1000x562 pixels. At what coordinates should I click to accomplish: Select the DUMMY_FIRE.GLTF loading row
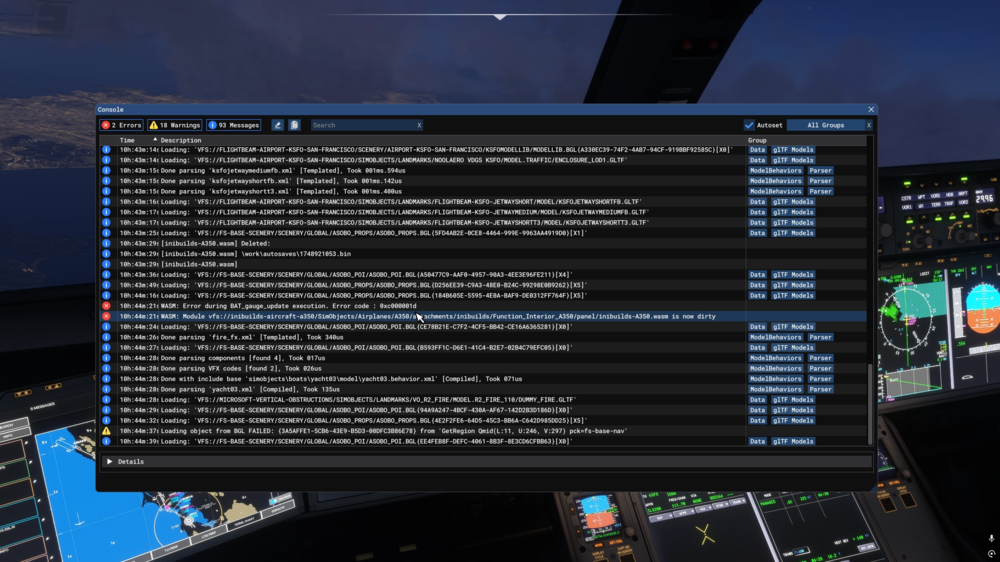[x=483, y=399]
